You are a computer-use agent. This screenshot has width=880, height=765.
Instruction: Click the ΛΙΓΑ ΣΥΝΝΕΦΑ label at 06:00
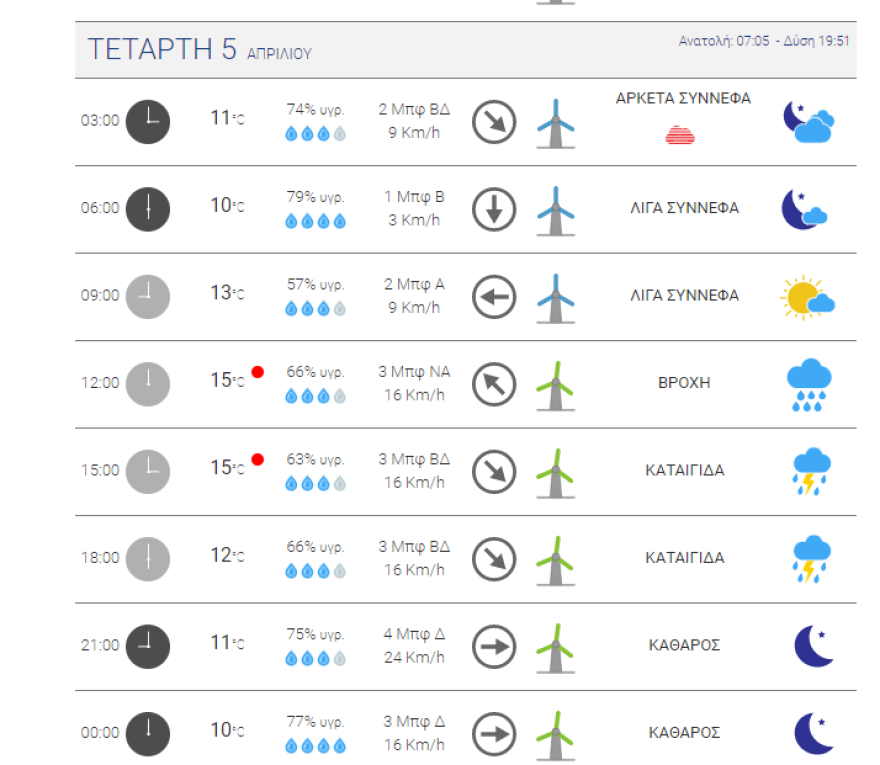click(685, 208)
